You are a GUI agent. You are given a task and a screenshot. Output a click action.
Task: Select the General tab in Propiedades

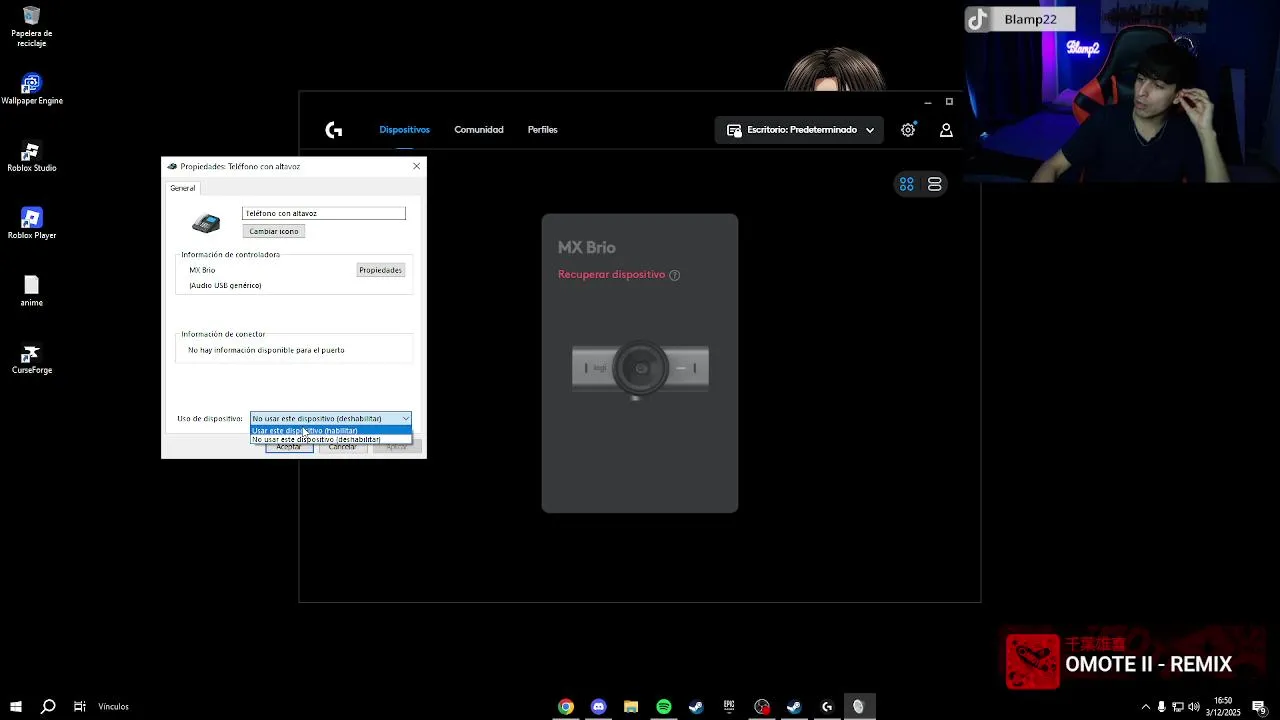point(183,188)
